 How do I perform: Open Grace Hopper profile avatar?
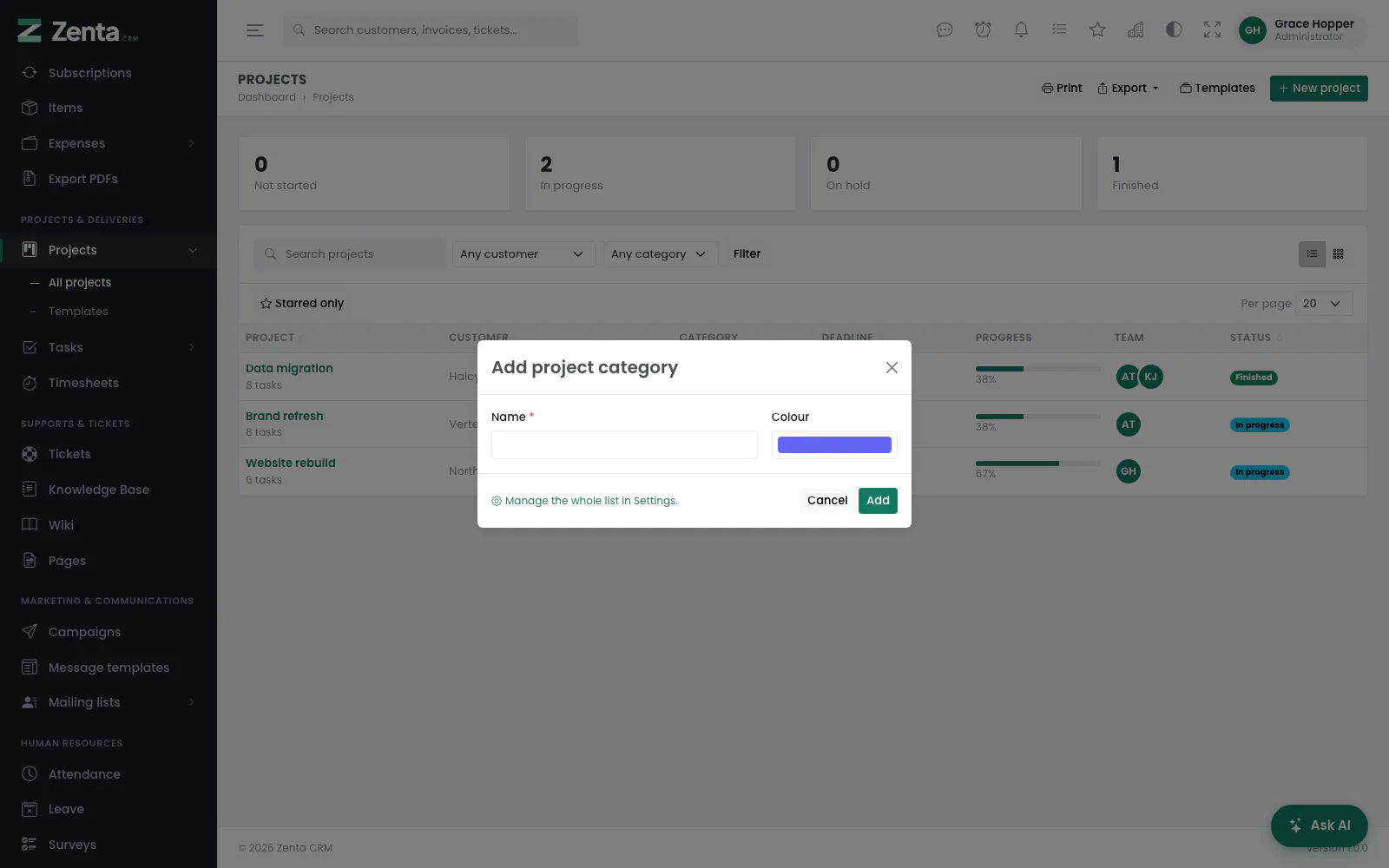pos(1252,30)
